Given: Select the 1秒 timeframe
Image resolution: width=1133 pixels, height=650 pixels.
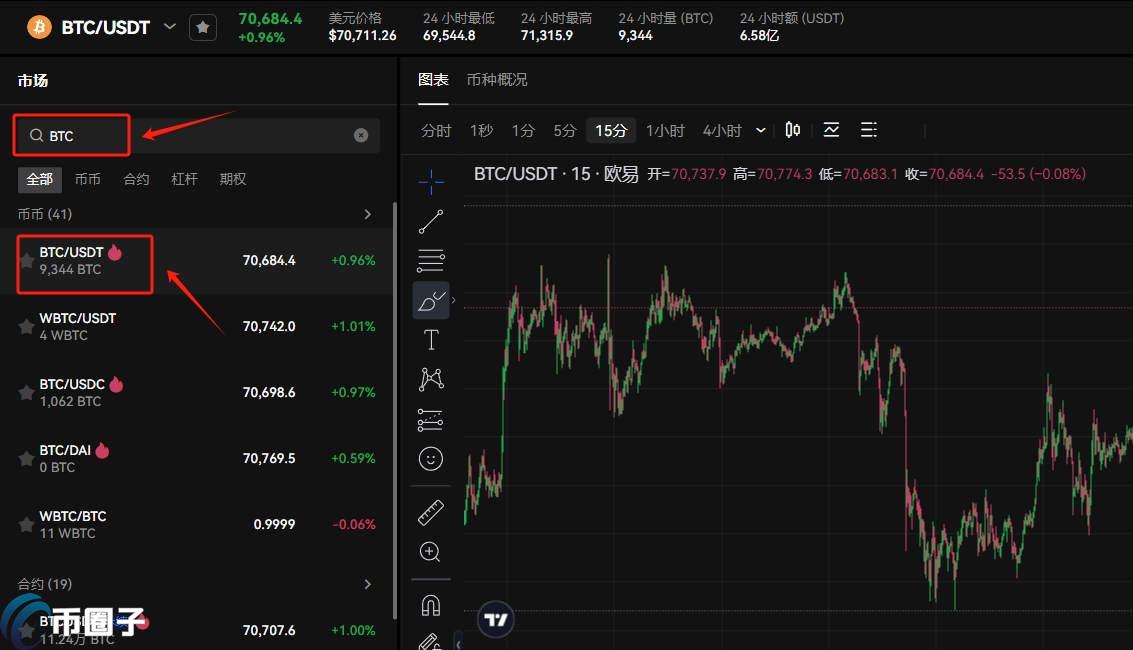Looking at the screenshot, I should [481, 131].
